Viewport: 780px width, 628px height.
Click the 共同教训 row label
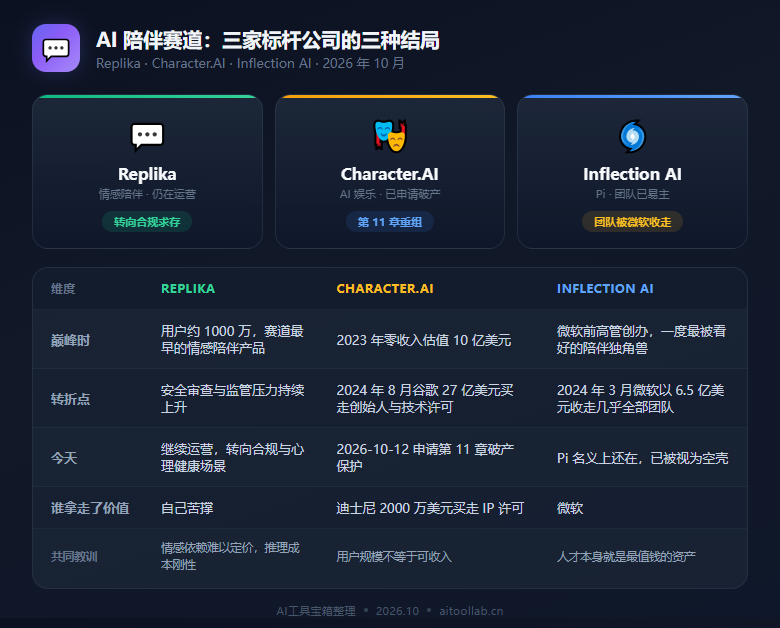pos(74,556)
